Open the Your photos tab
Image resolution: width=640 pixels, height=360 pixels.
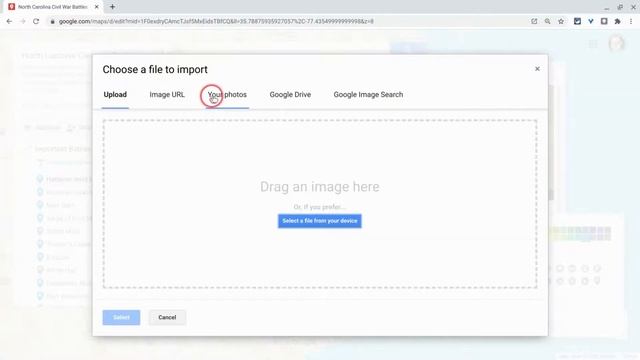pos(227,95)
